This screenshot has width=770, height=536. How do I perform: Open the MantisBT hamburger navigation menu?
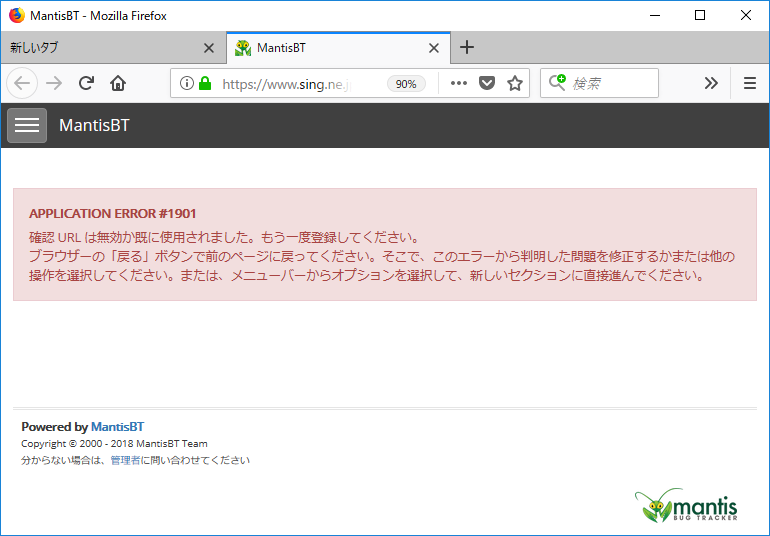pos(27,125)
